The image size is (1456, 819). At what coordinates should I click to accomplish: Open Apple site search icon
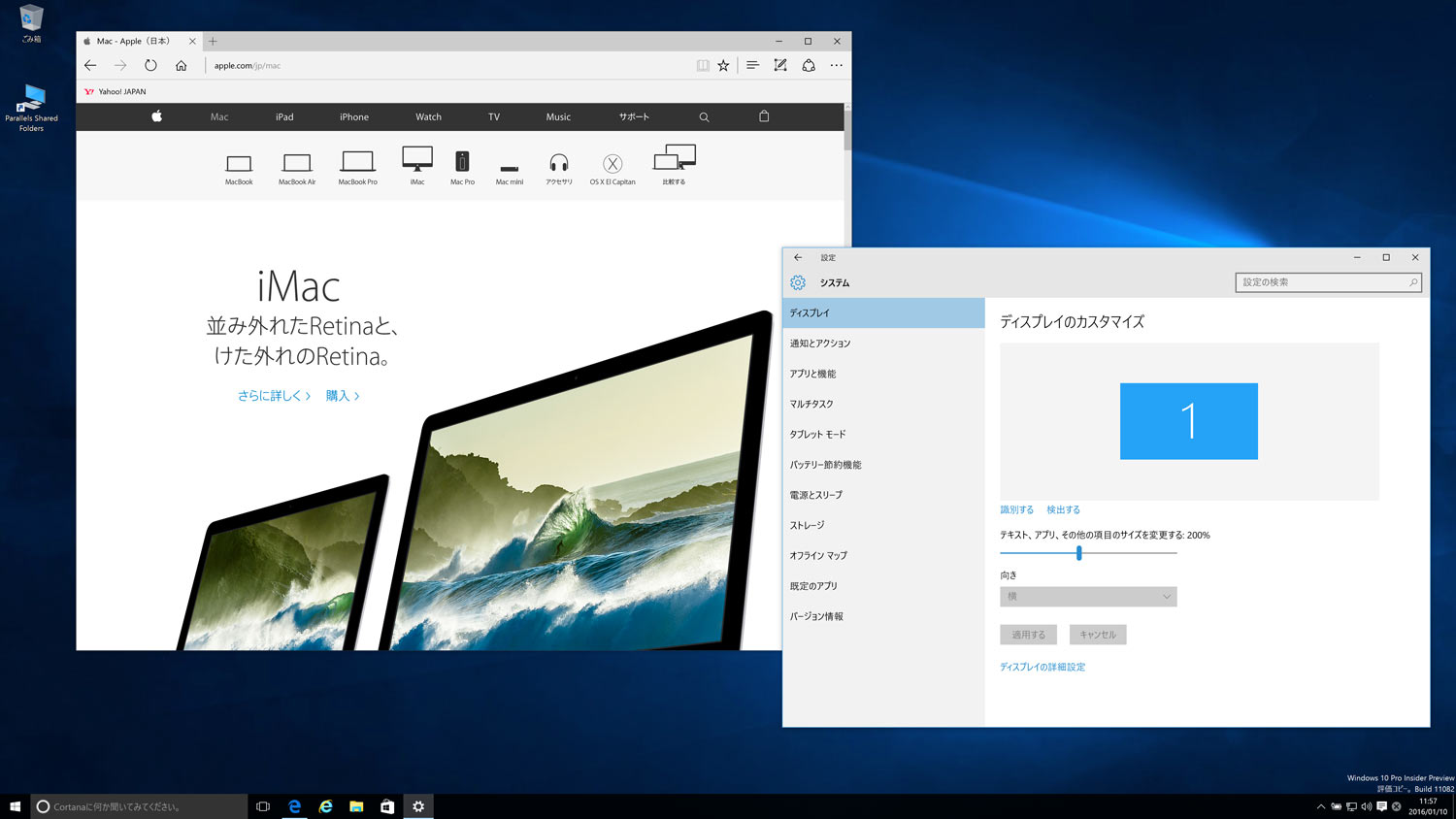(704, 117)
